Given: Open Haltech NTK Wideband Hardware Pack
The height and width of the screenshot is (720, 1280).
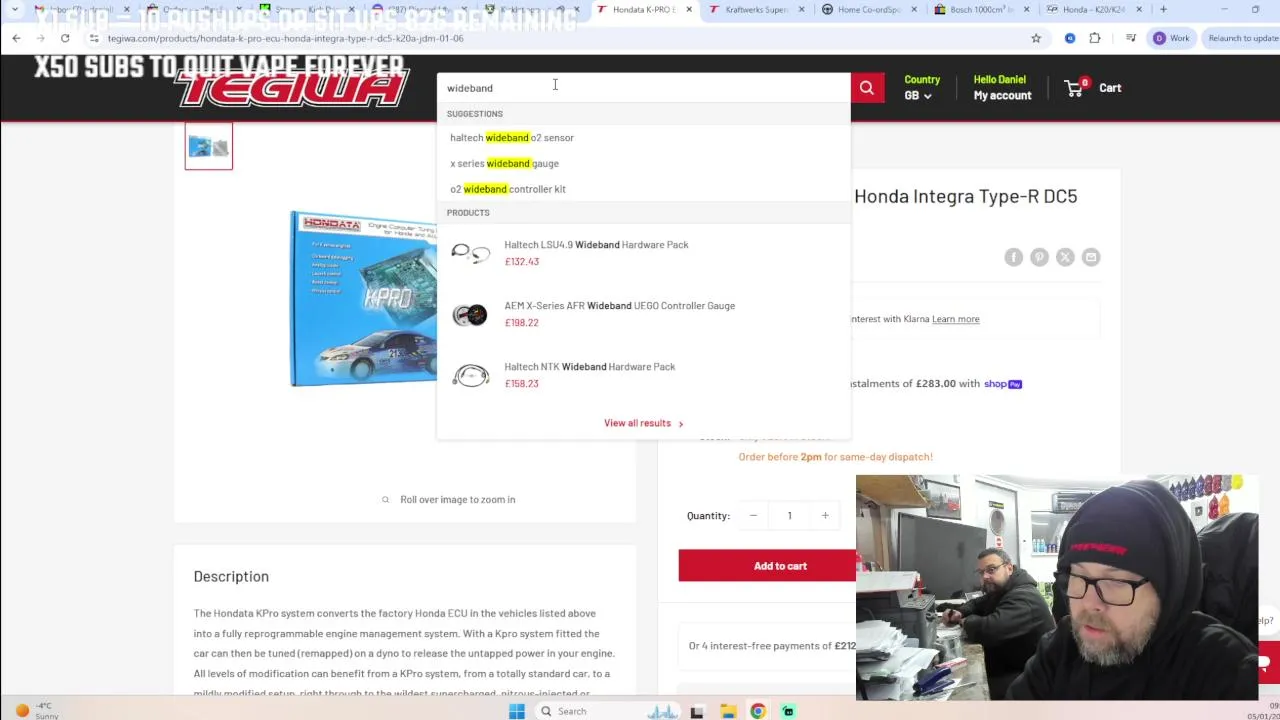Looking at the screenshot, I should [589, 367].
